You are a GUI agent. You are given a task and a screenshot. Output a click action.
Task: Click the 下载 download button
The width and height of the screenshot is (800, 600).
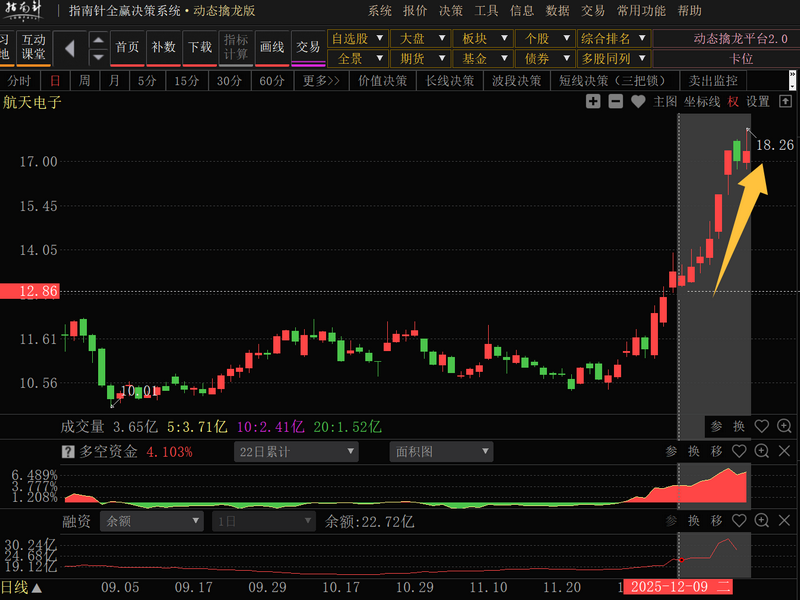point(199,47)
